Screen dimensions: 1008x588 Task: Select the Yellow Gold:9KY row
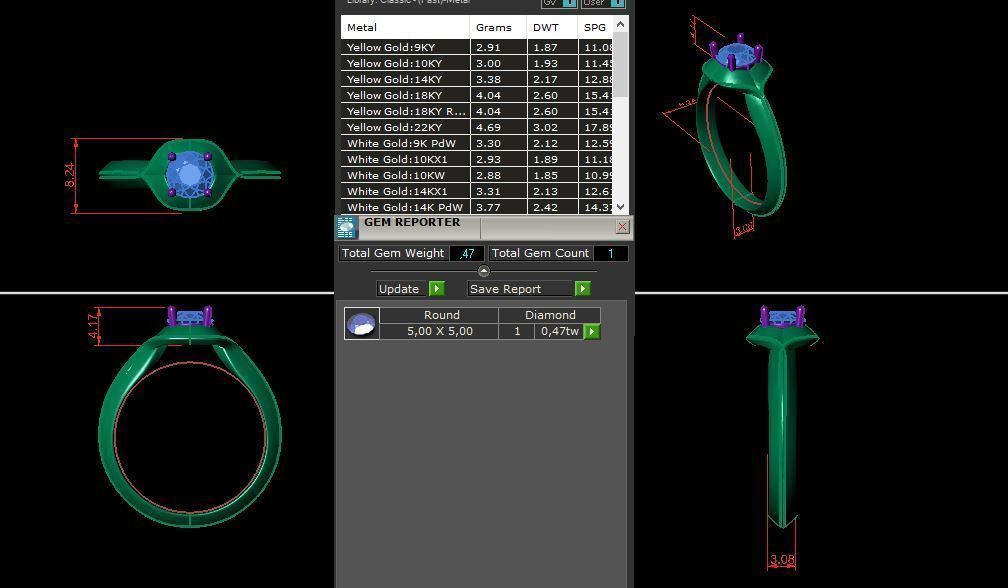[x=477, y=47]
